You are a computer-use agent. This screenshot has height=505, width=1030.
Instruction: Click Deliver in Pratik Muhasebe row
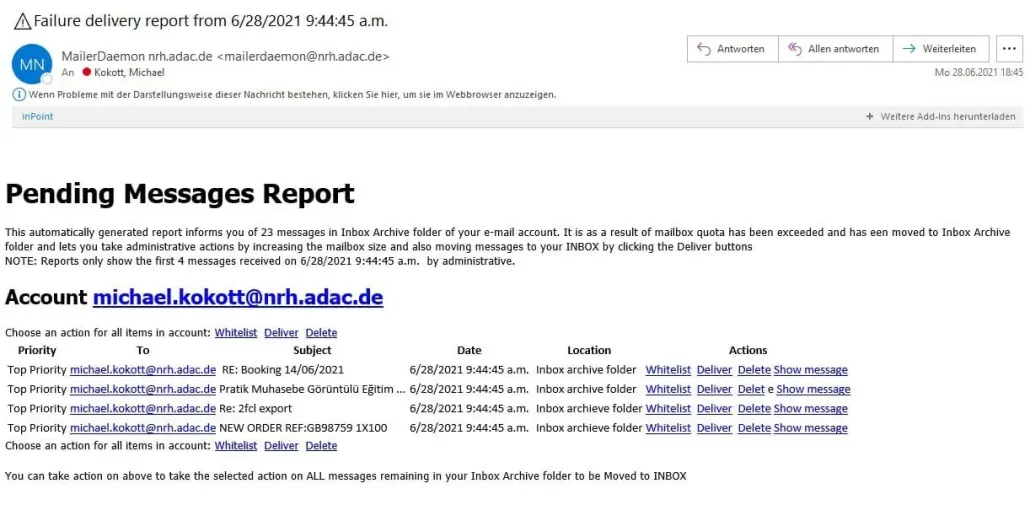tap(714, 389)
